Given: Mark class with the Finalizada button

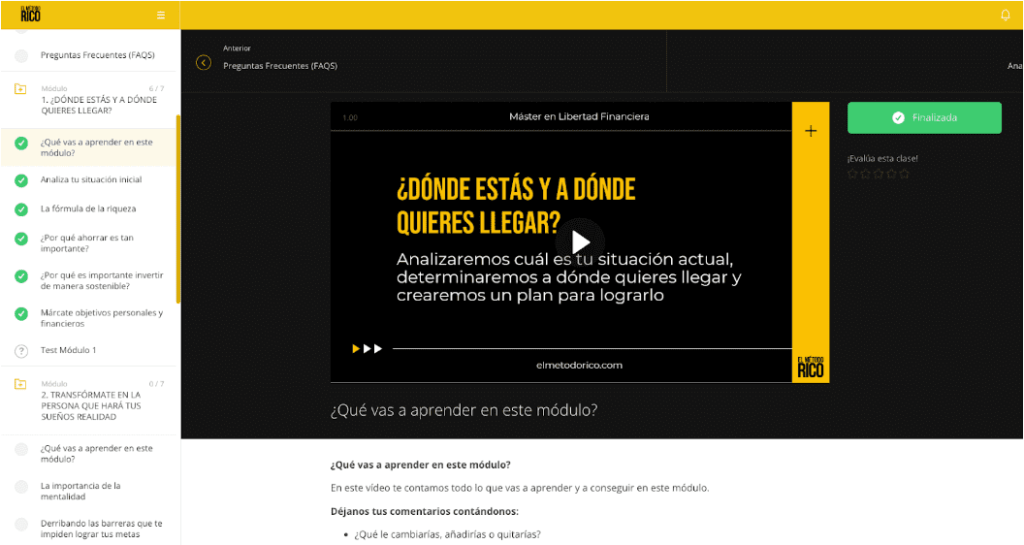Looking at the screenshot, I should 924,117.
